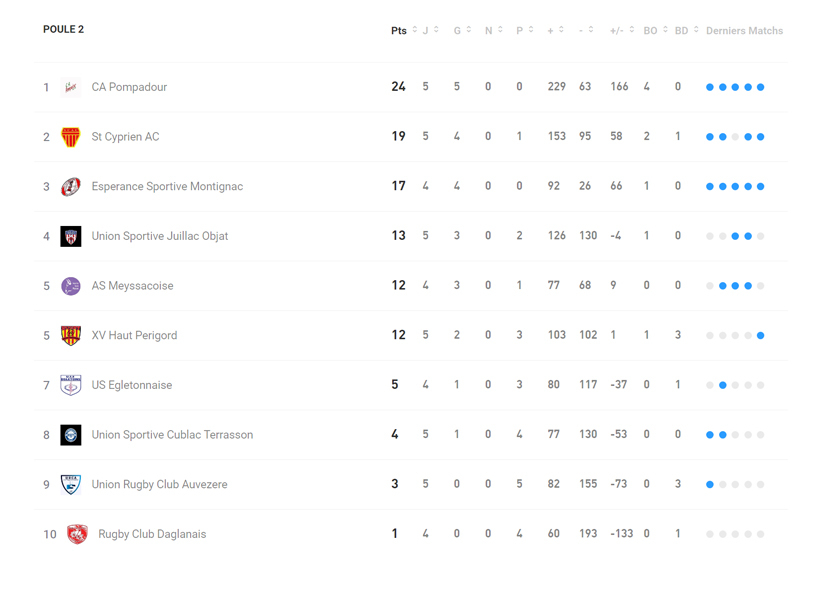Click the Esperance Sportive Montignac logo
The height and width of the screenshot is (595, 822).
click(70, 187)
